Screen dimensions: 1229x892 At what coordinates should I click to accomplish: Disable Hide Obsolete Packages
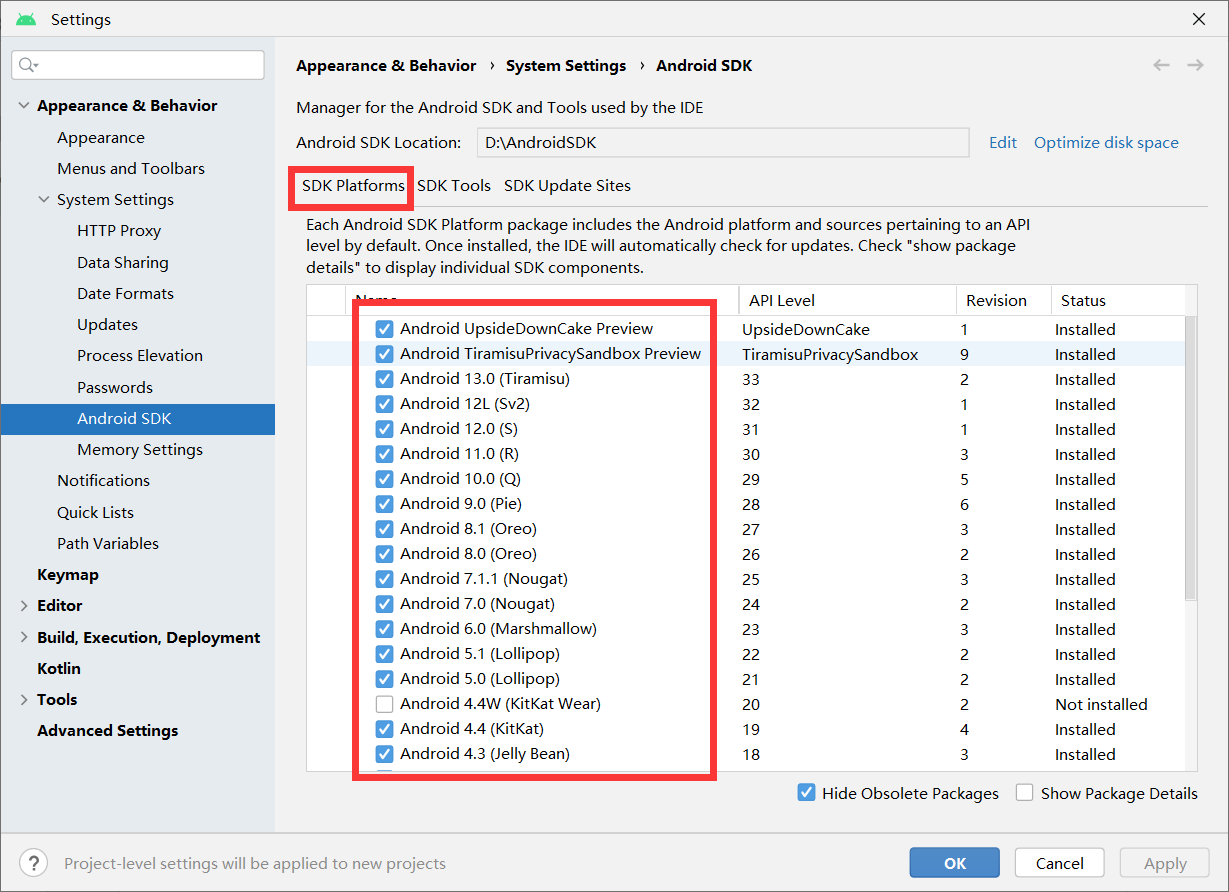coord(806,793)
